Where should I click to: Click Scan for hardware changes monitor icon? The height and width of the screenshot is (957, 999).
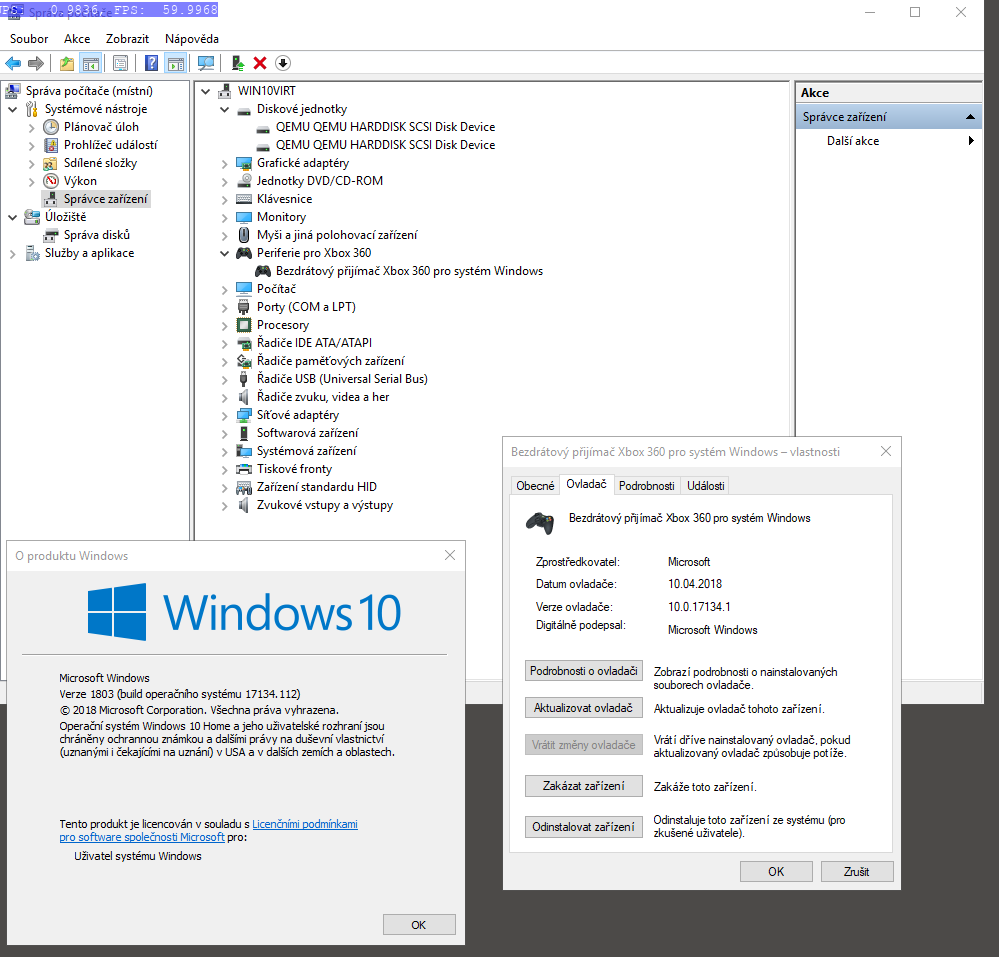point(206,63)
